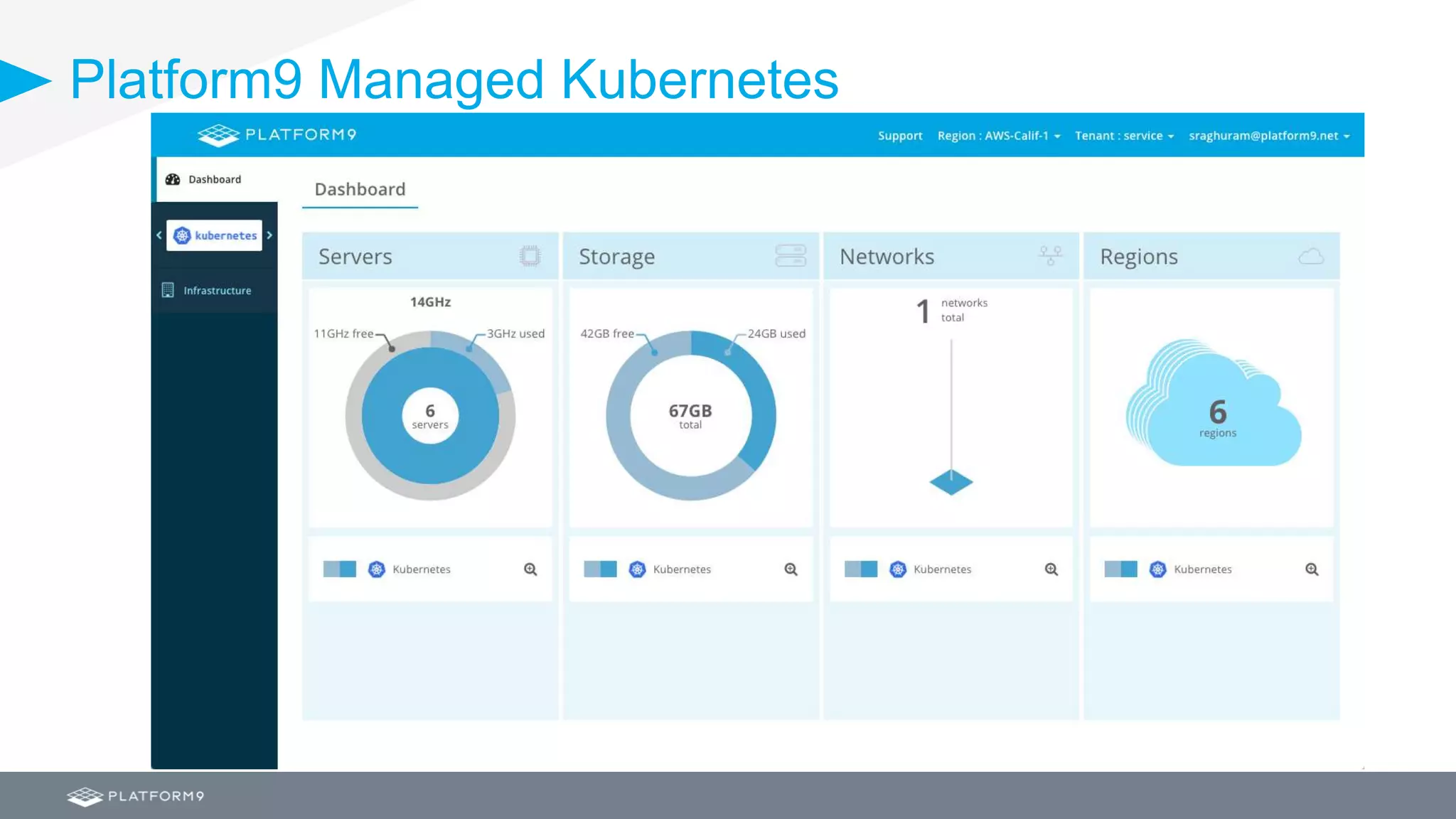Image resolution: width=1456 pixels, height=819 pixels.
Task: Click the Kubernetes wheel icon under Servers
Action: click(377, 569)
